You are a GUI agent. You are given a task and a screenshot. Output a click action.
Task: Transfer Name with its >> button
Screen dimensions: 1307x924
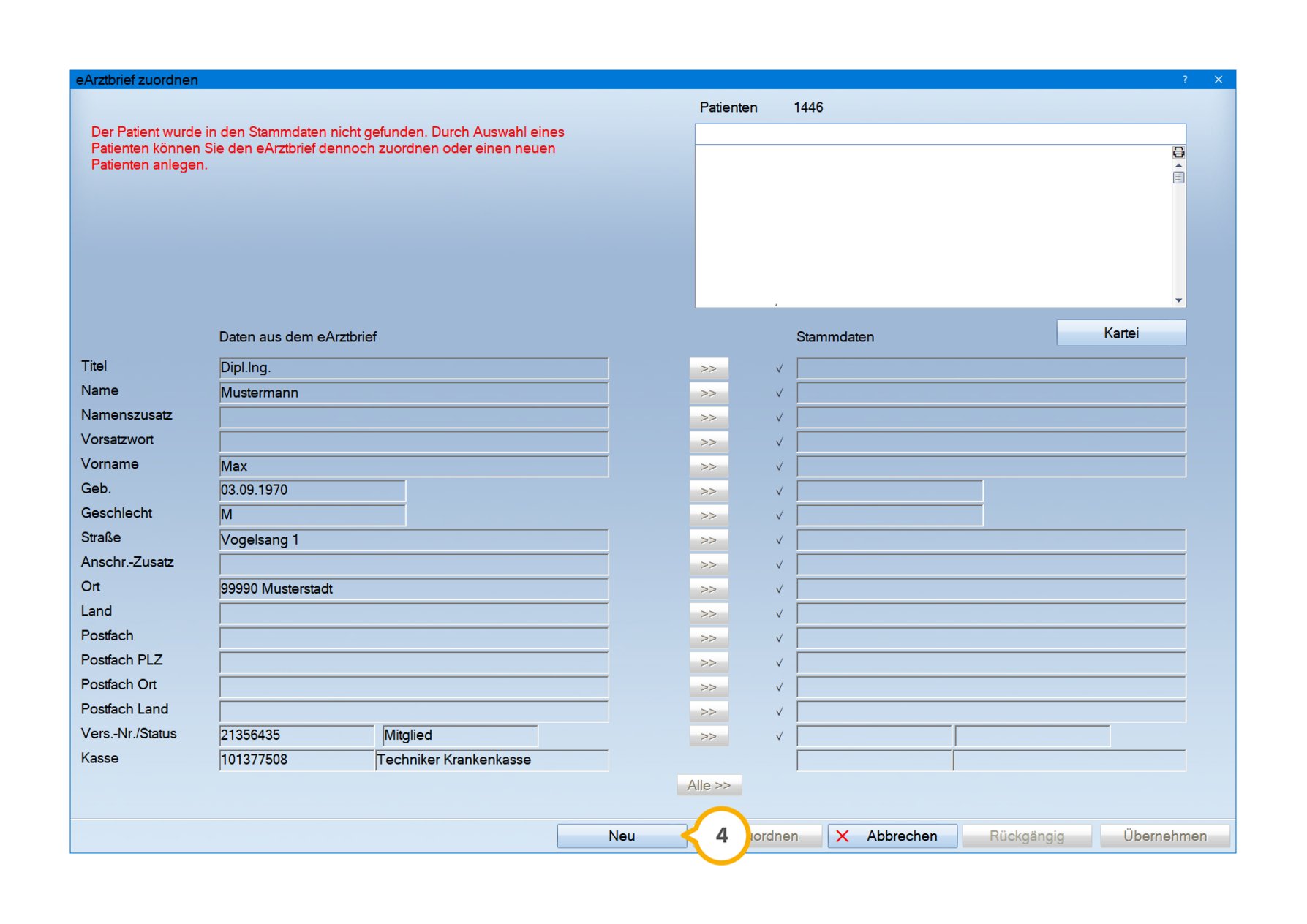[x=708, y=393]
